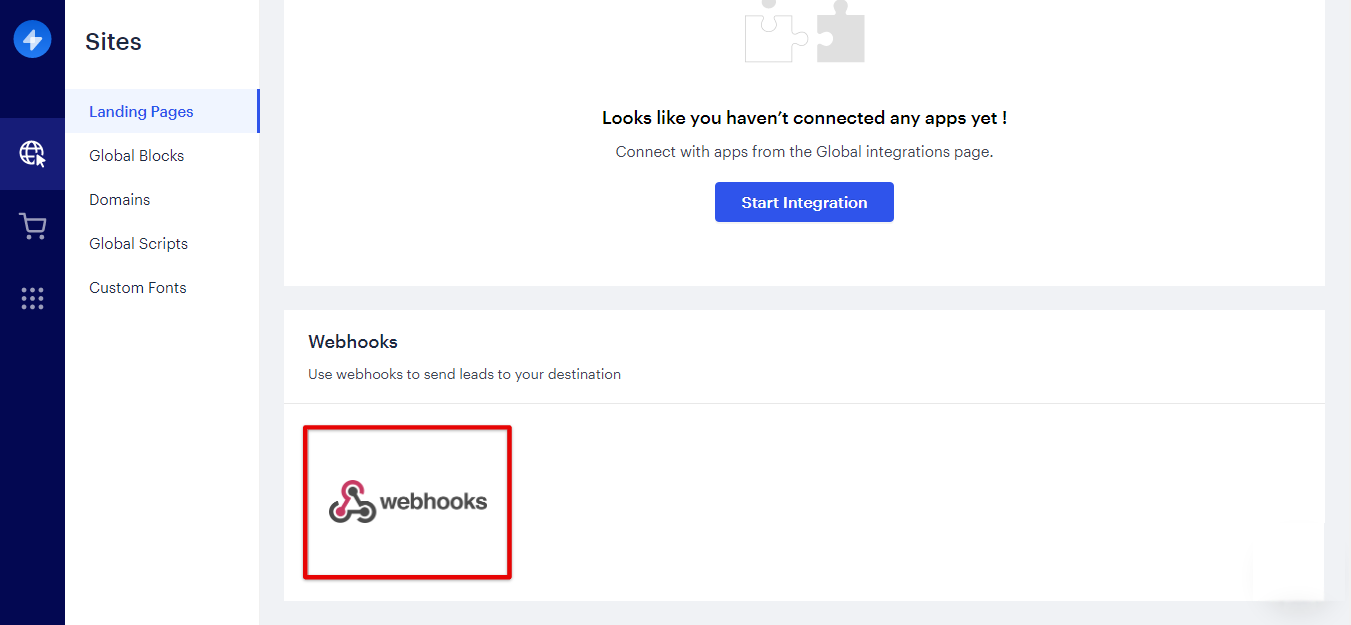1351x625 pixels.
Task: Open the apps grid icon
Action: click(x=32, y=298)
